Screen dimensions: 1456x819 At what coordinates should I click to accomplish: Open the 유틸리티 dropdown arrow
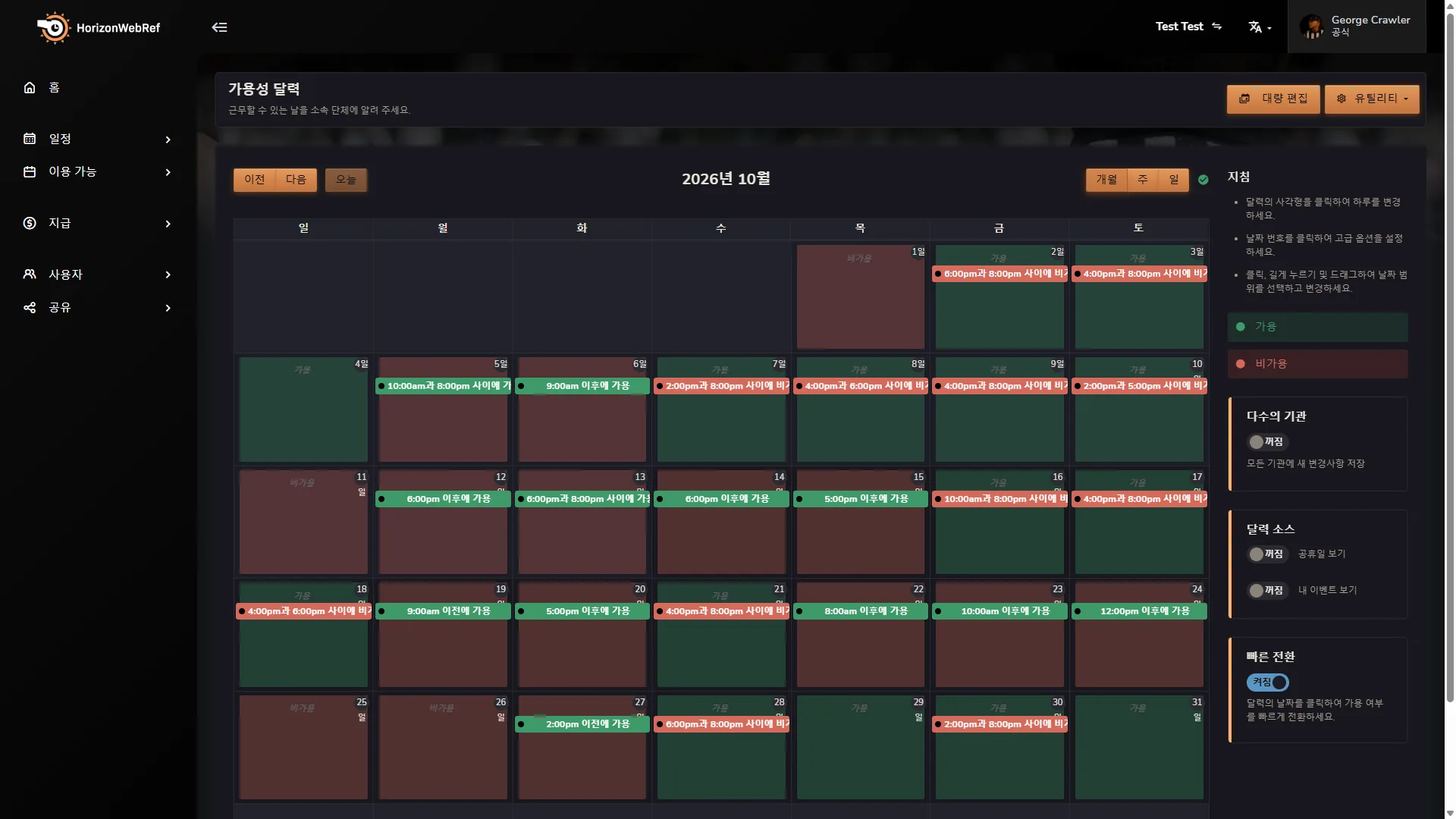pos(1406,99)
